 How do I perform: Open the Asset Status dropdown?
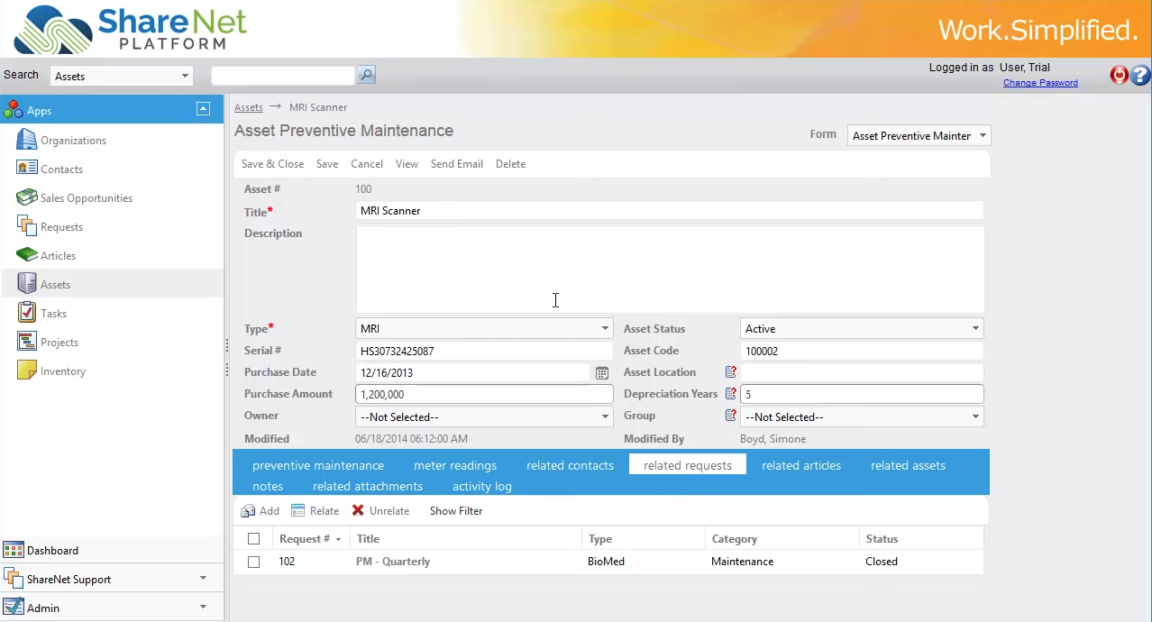(x=975, y=328)
